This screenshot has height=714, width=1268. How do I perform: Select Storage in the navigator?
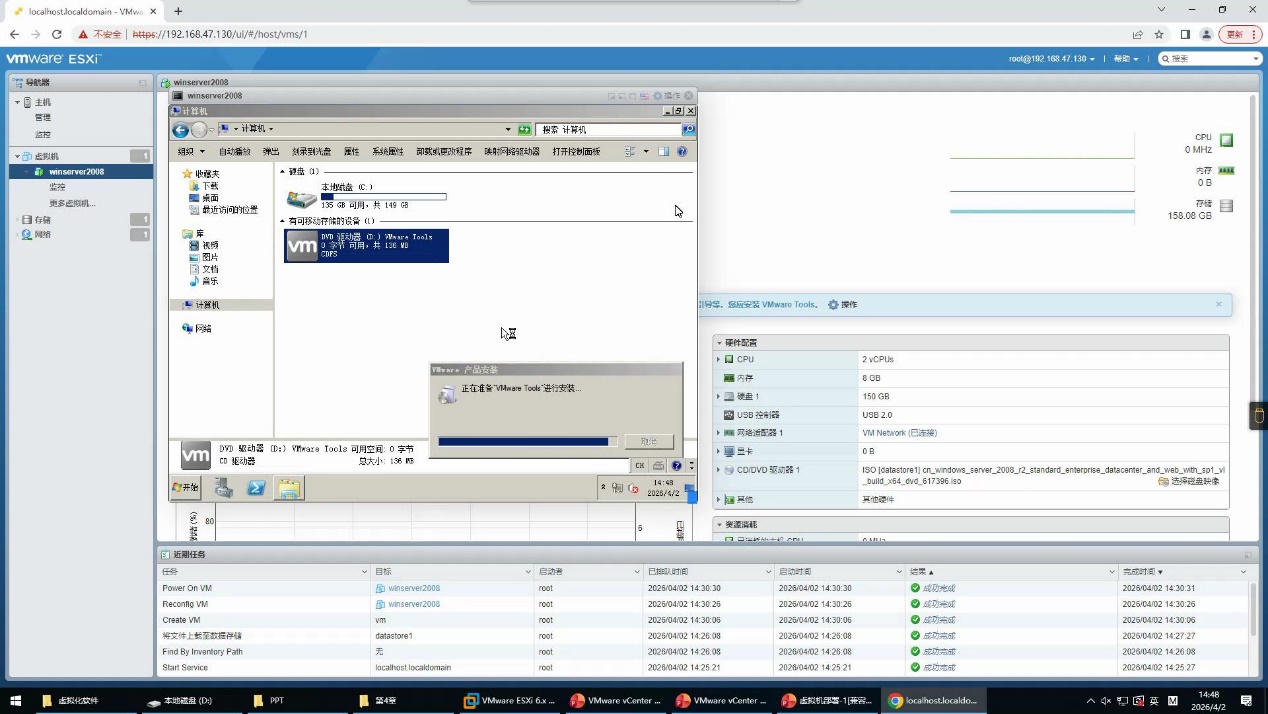42,220
